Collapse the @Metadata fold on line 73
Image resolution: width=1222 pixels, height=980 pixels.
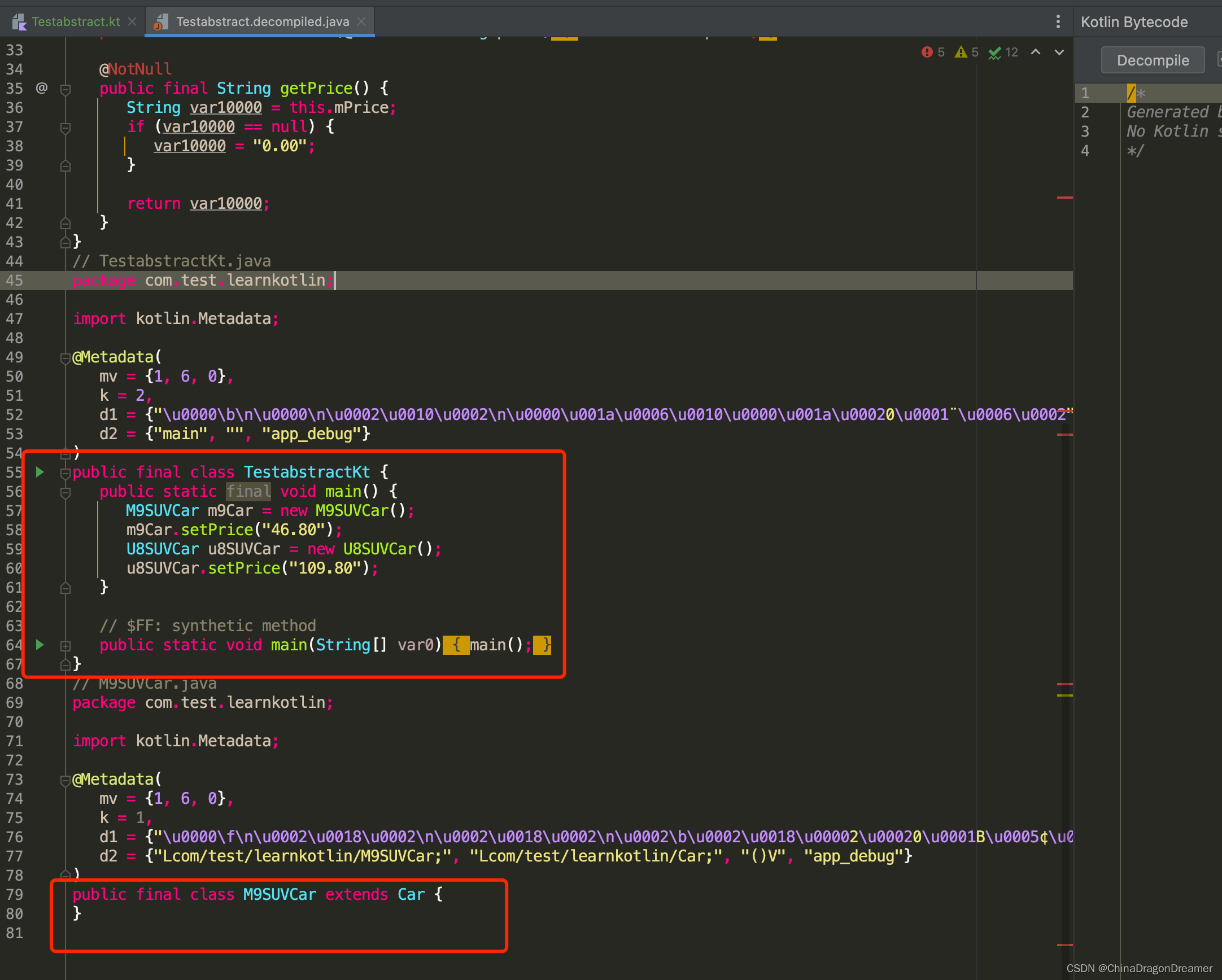click(x=65, y=780)
